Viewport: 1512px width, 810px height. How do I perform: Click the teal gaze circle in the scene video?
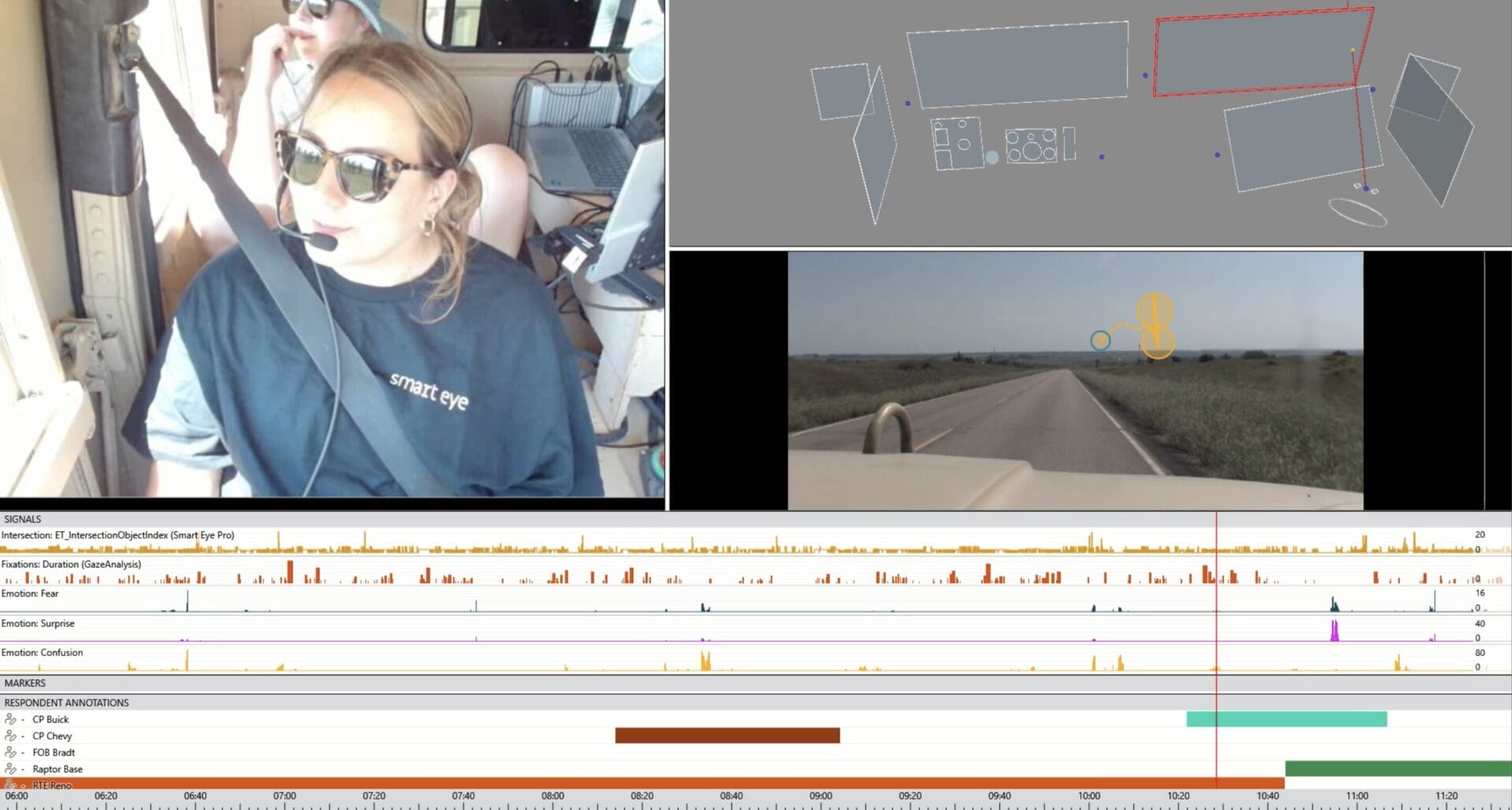pyautogui.click(x=1099, y=340)
